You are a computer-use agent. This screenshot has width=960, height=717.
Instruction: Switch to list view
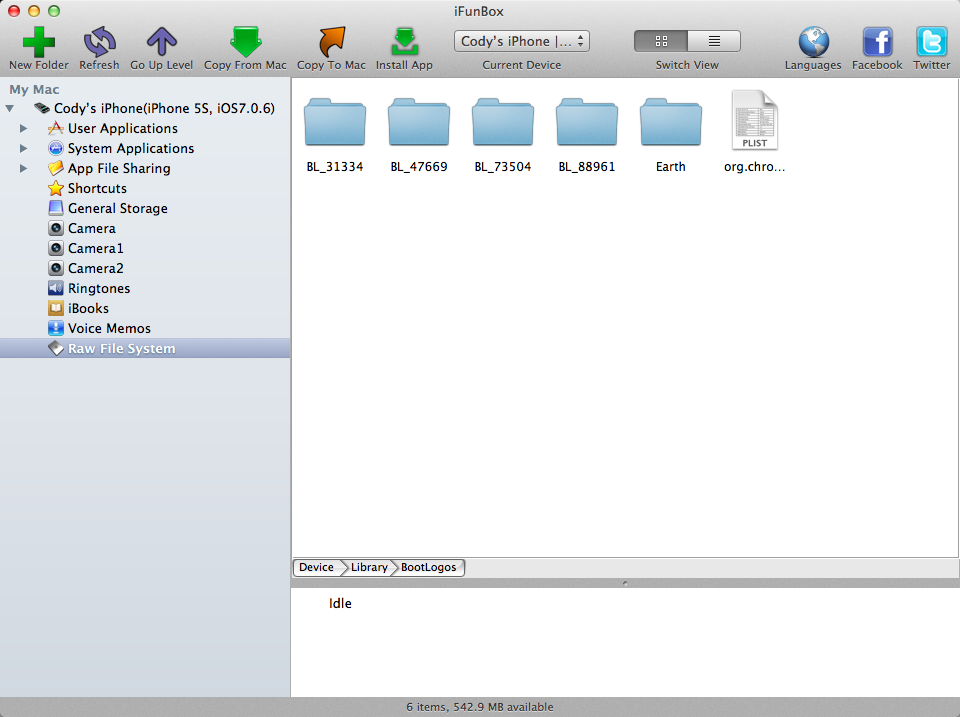713,40
